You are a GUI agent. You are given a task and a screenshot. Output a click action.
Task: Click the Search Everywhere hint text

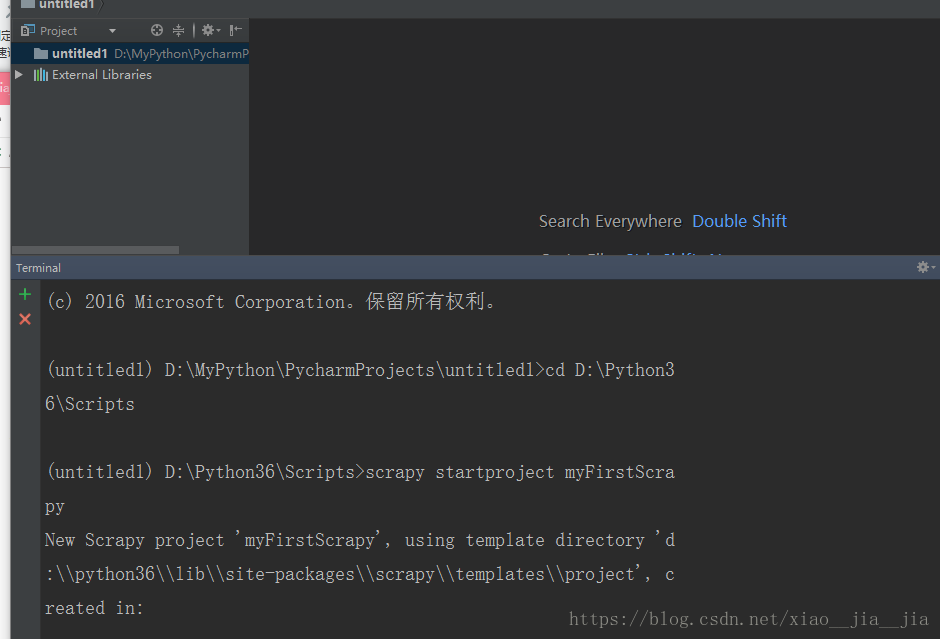[x=610, y=221]
